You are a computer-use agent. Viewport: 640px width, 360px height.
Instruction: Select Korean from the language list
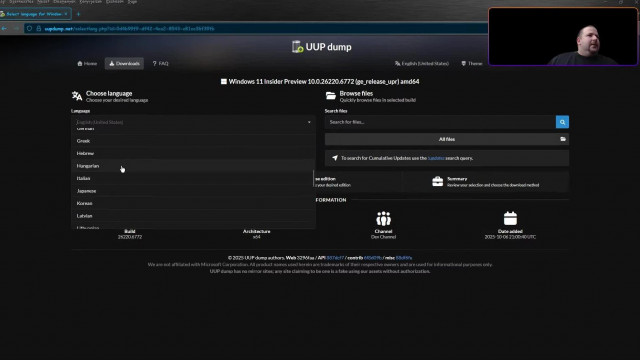pos(193,203)
